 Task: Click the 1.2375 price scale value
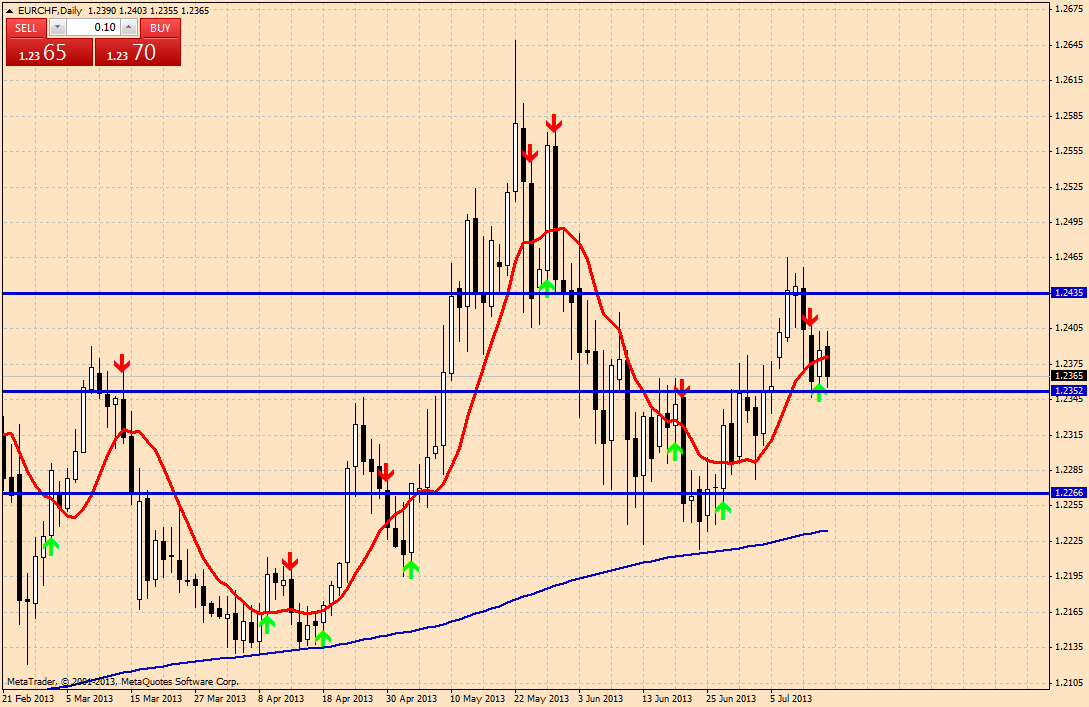[1069, 363]
